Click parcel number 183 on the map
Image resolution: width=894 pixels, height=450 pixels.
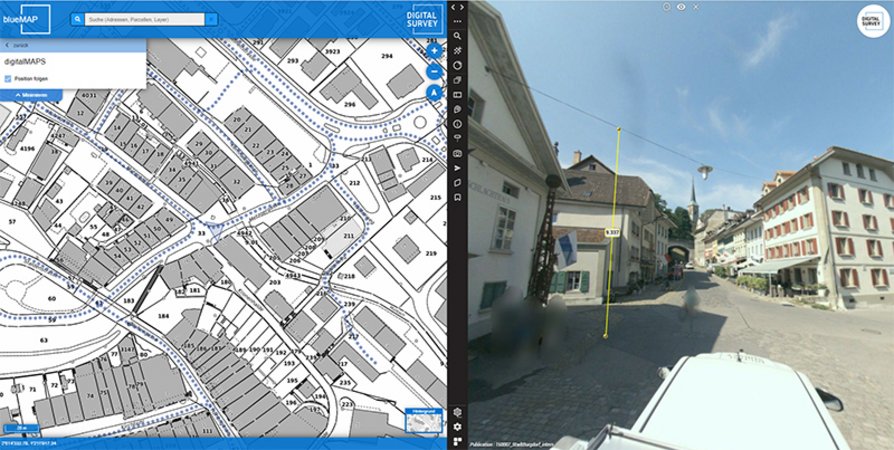[x=129, y=301]
